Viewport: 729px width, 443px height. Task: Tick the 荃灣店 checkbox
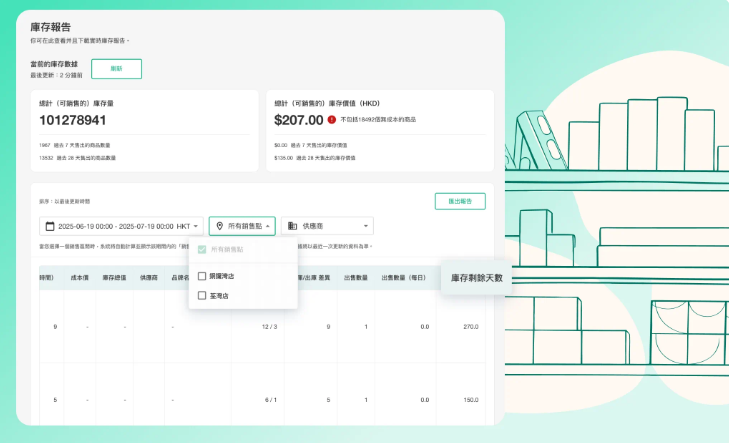pos(202,296)
